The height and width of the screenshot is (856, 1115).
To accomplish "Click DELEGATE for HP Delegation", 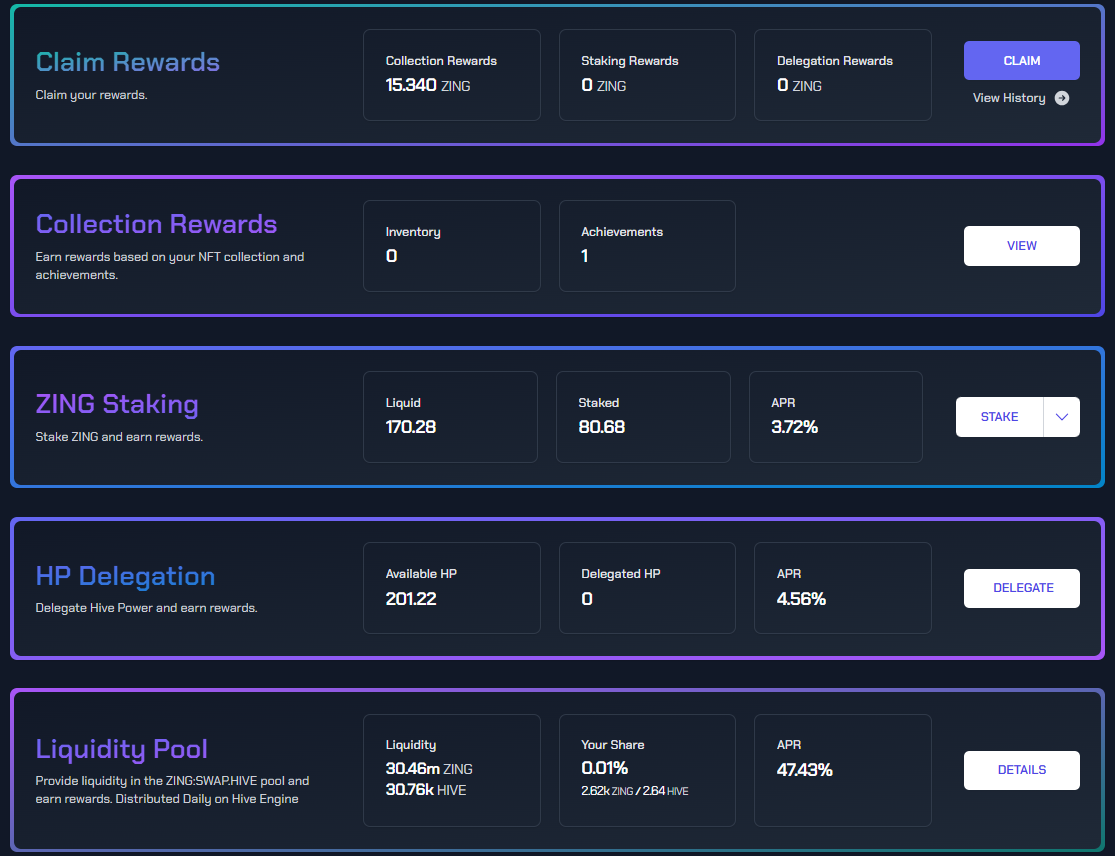I will pos(1022,588).
